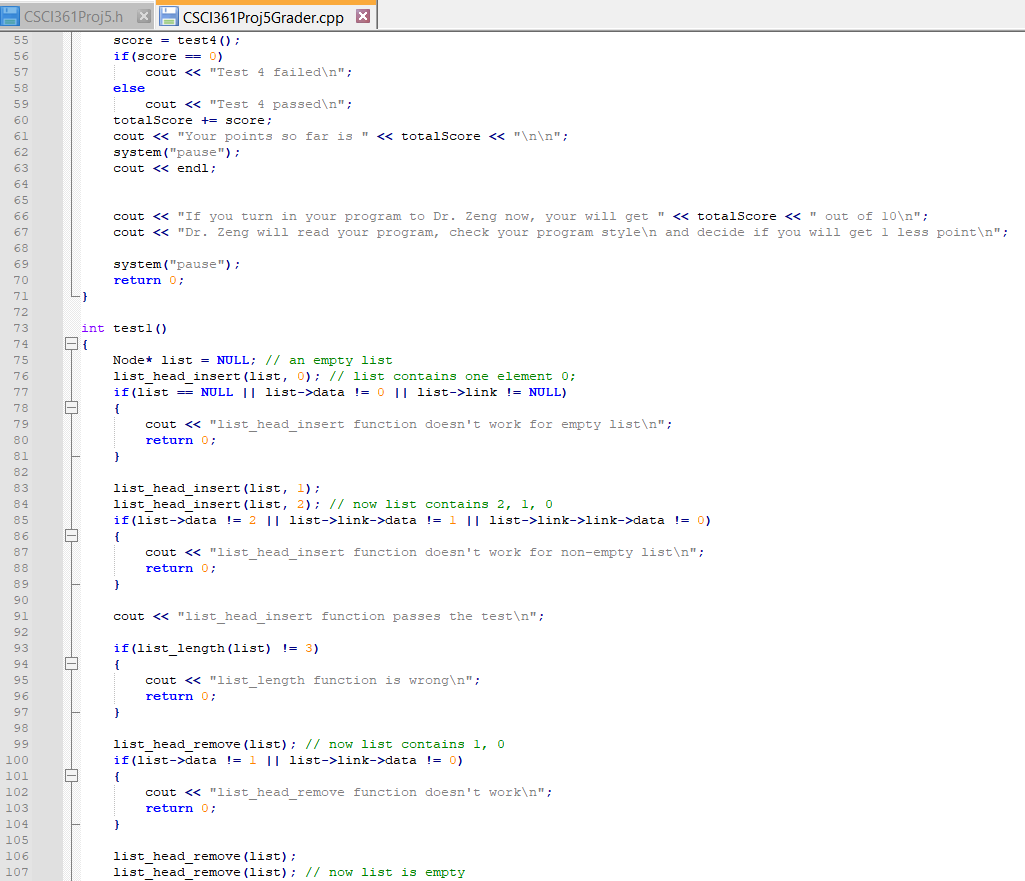Click line number 91 in the margin

(21, 616)
